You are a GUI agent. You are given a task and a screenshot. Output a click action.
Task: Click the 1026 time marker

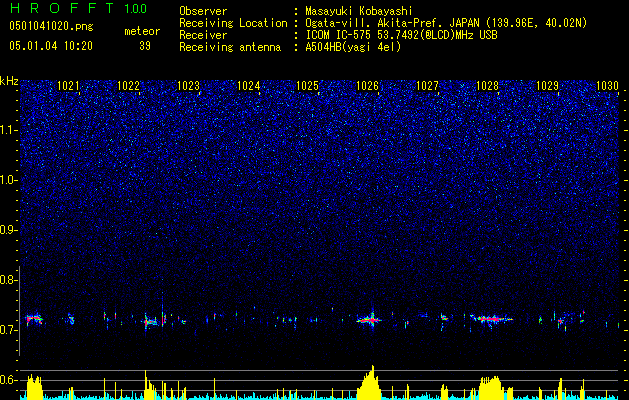tap(367, 86)
